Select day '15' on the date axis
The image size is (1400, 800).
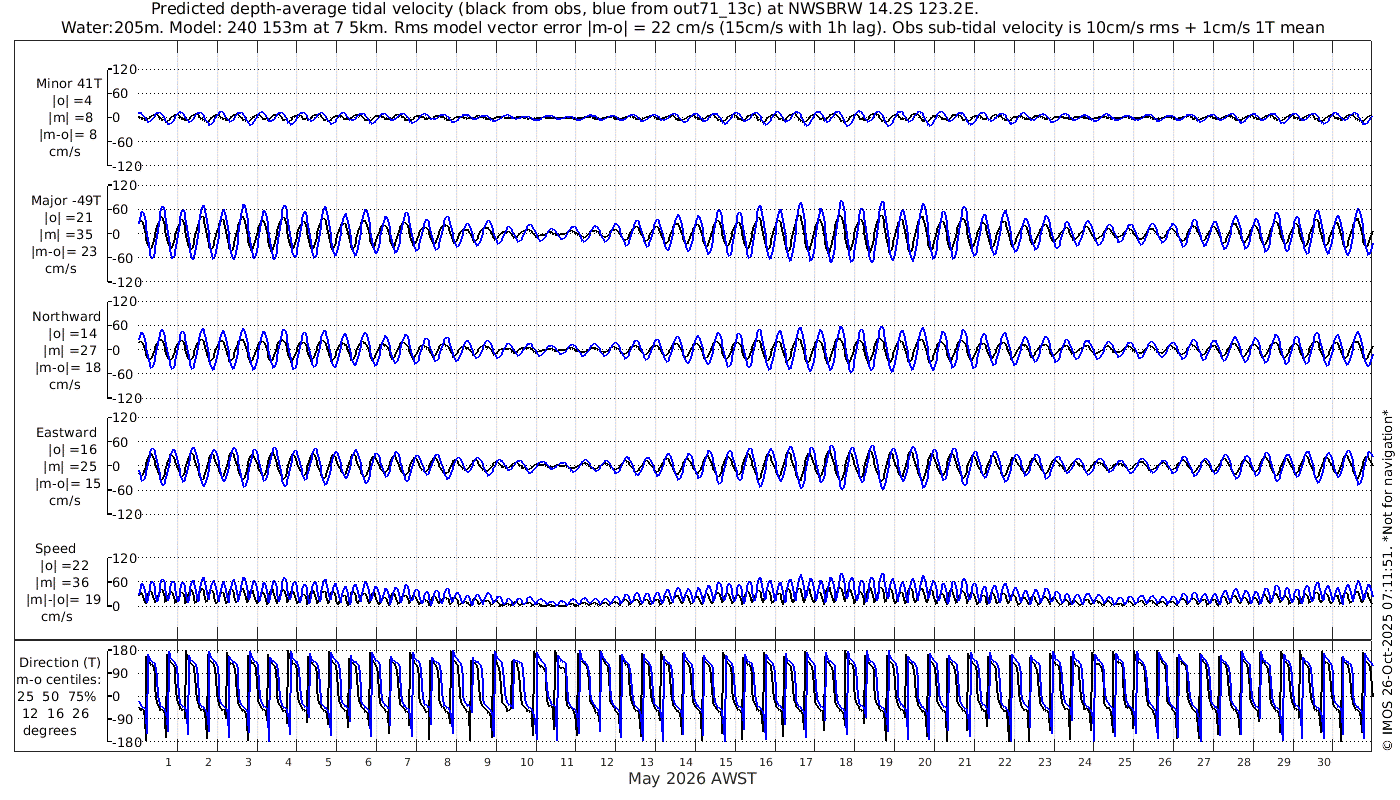click(726, 762)
